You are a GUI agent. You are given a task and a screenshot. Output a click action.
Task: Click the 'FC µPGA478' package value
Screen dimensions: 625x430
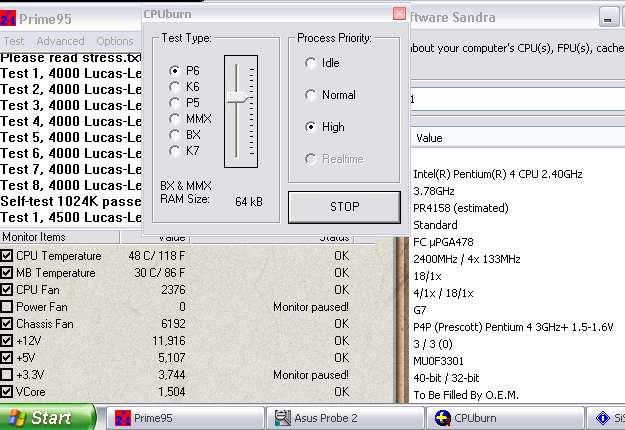(443, 242)
